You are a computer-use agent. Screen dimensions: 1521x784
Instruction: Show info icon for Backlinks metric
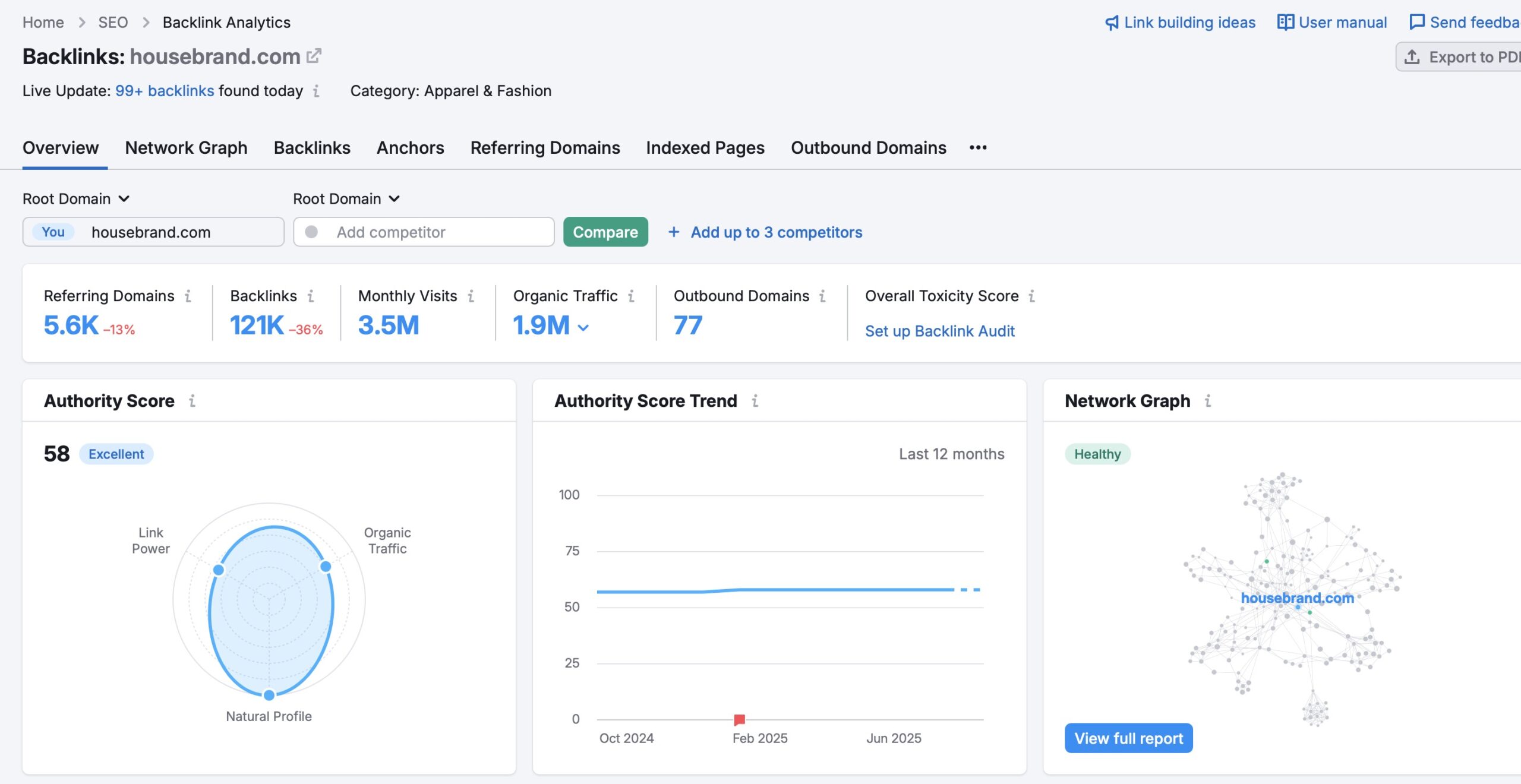click(310, 296)
